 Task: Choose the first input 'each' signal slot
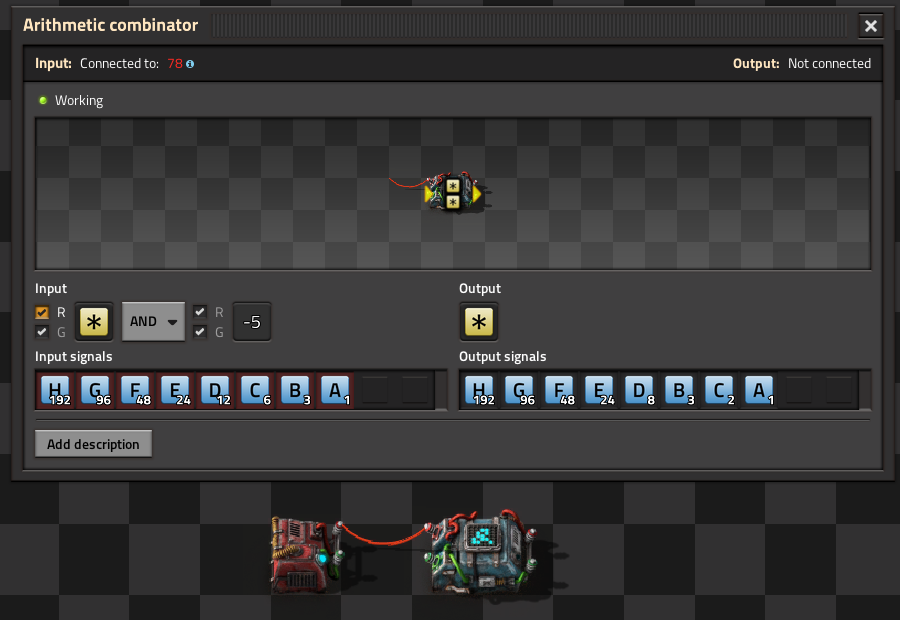tap(94, 321)
